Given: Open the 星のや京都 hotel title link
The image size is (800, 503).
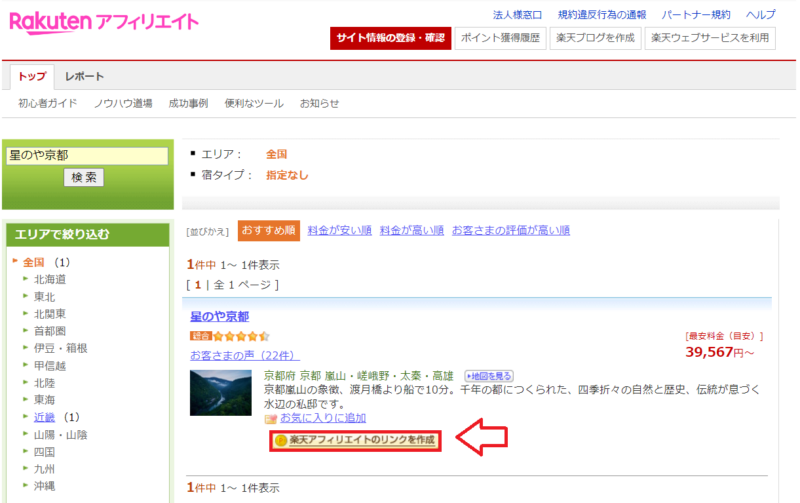Looking at the screenshot, I should (219, 316).
